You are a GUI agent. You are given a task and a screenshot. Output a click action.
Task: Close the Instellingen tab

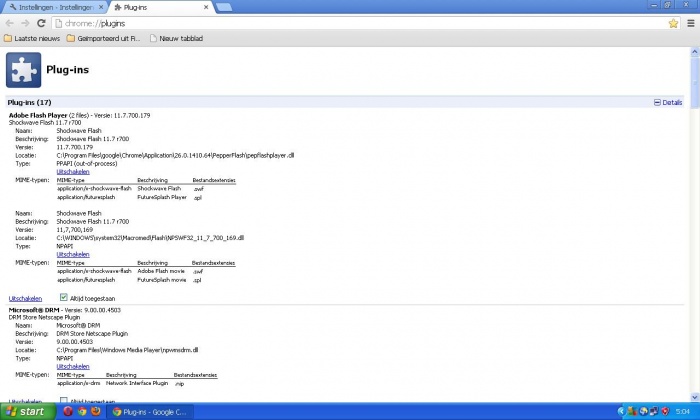pyautogui.click(x=101, y=7)
